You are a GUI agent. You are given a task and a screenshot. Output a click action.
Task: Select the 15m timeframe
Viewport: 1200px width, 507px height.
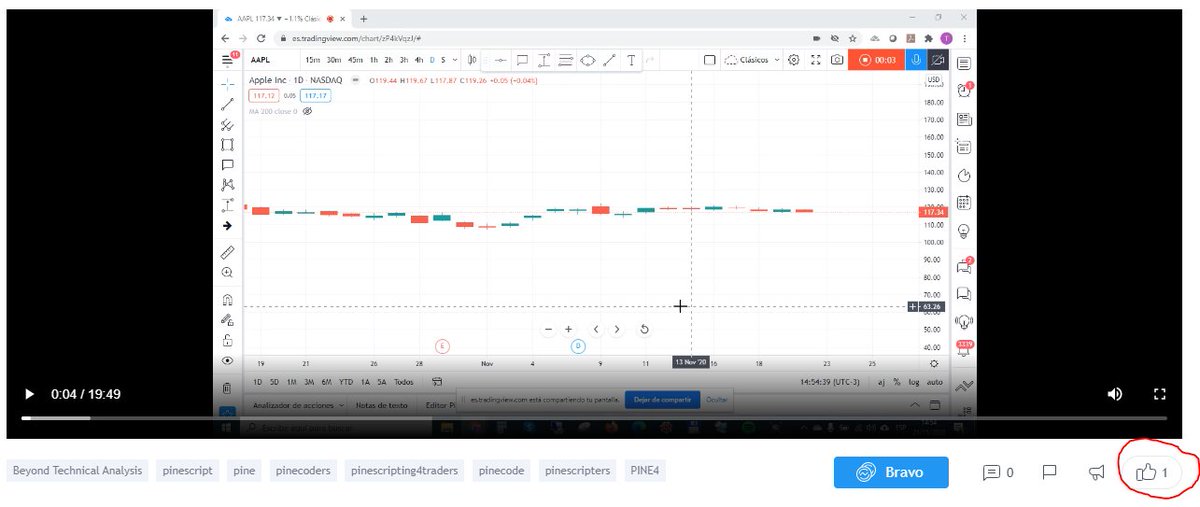314,59
